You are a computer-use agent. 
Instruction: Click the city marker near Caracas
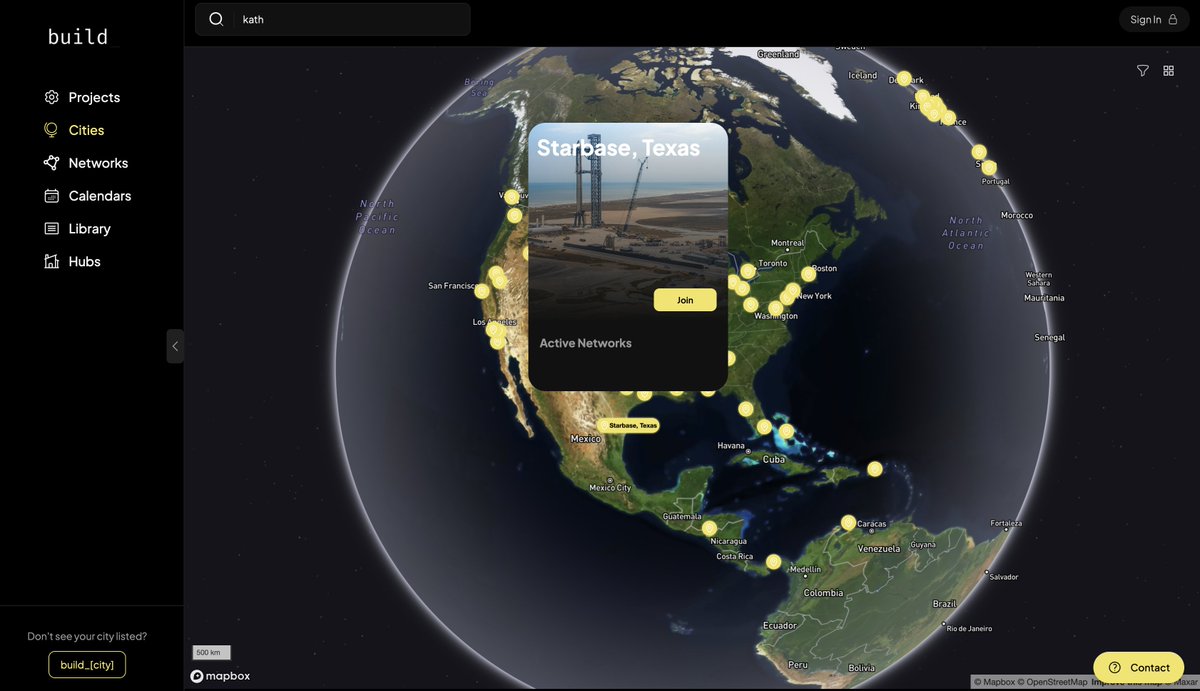point(848,522)
